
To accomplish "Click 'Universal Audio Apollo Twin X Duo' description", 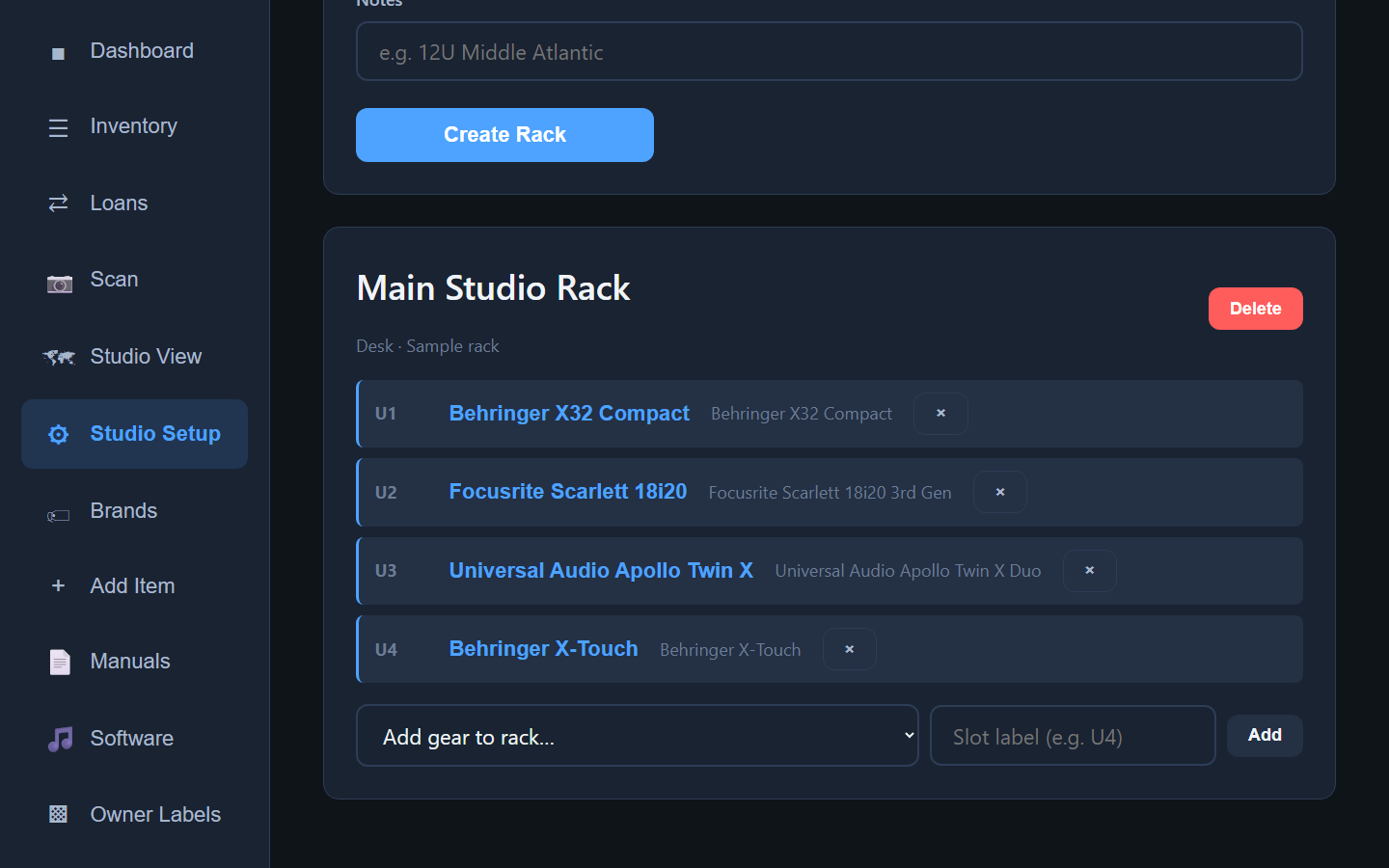I will click(x=908, y=571).
